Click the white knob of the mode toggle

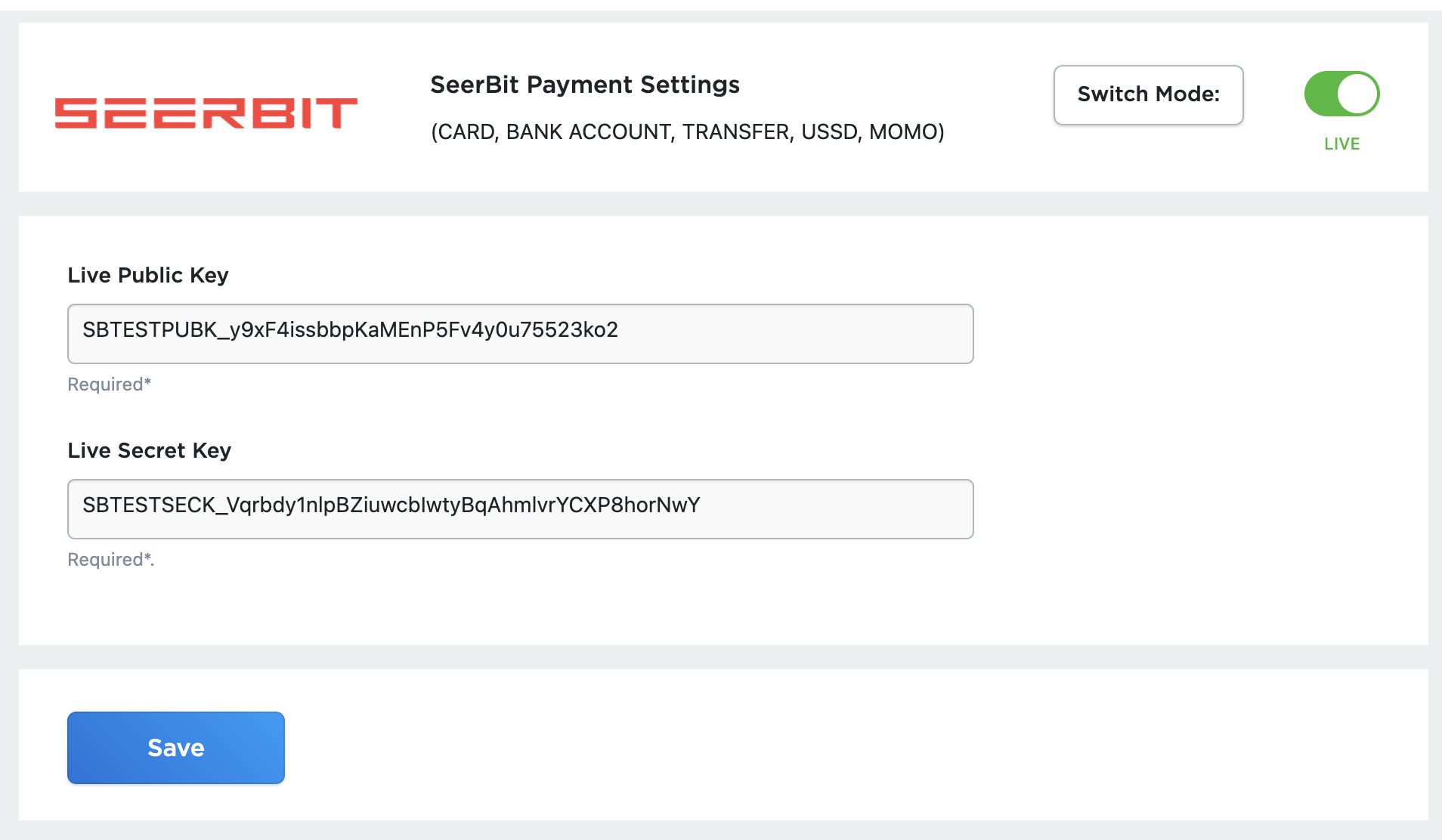(x=1358, y=94)
